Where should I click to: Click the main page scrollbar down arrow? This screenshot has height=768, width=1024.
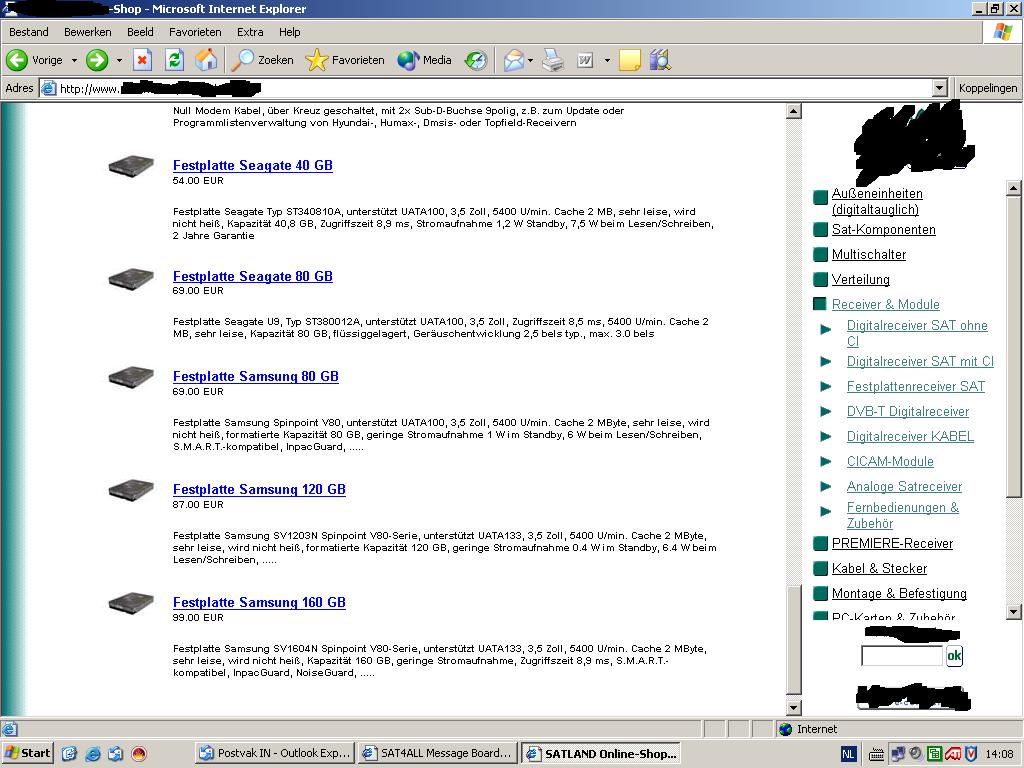click(793, 707)
